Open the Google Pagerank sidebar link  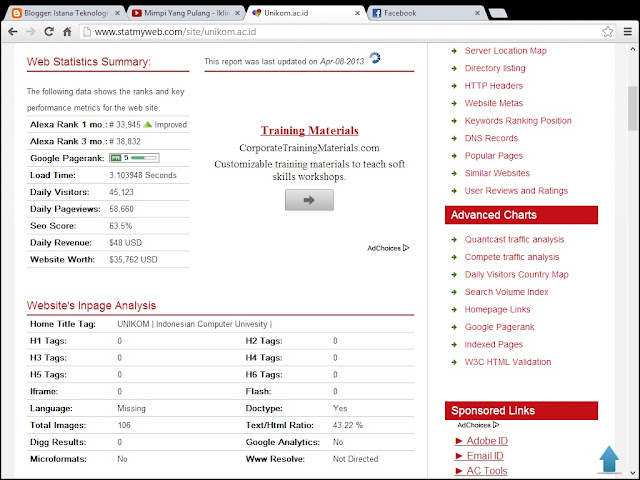tap(499, 327)
